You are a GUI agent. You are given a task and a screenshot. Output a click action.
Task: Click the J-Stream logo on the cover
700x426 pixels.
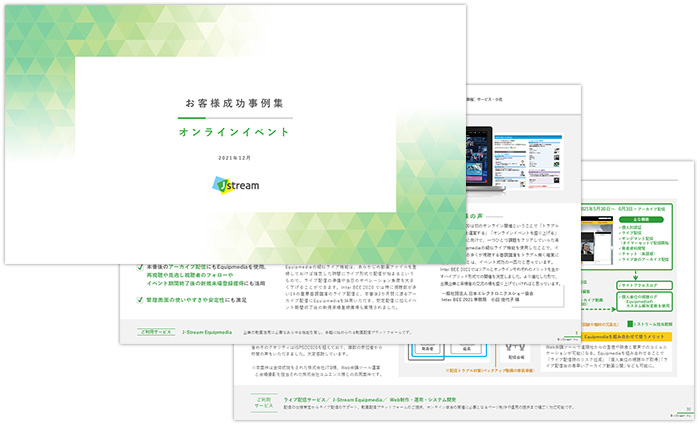(x=236, y=185)
